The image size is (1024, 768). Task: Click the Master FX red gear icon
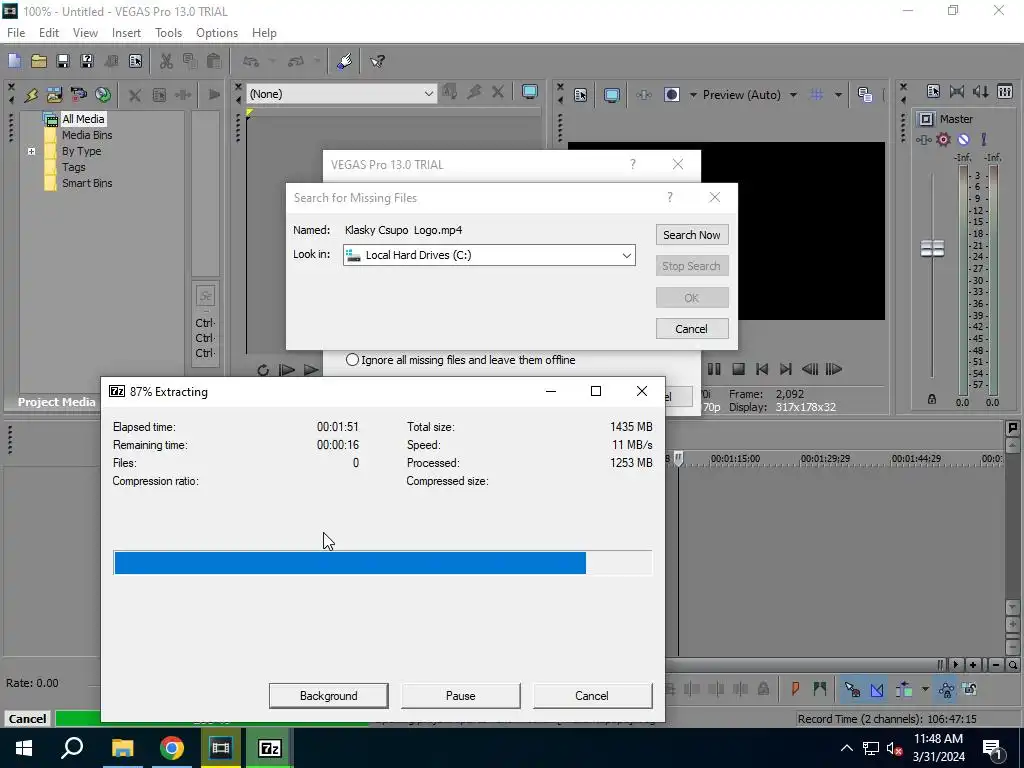[x=943, y=139]
